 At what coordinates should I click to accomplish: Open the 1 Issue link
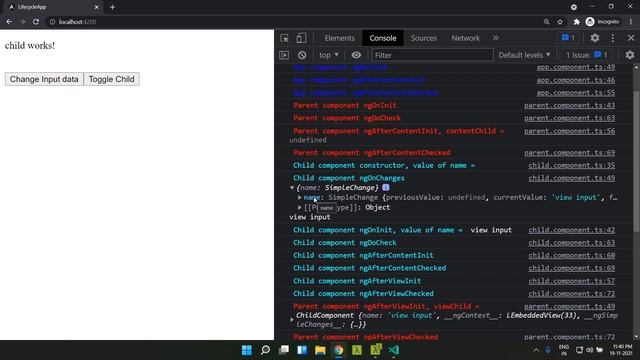click(x=586, y=55)
